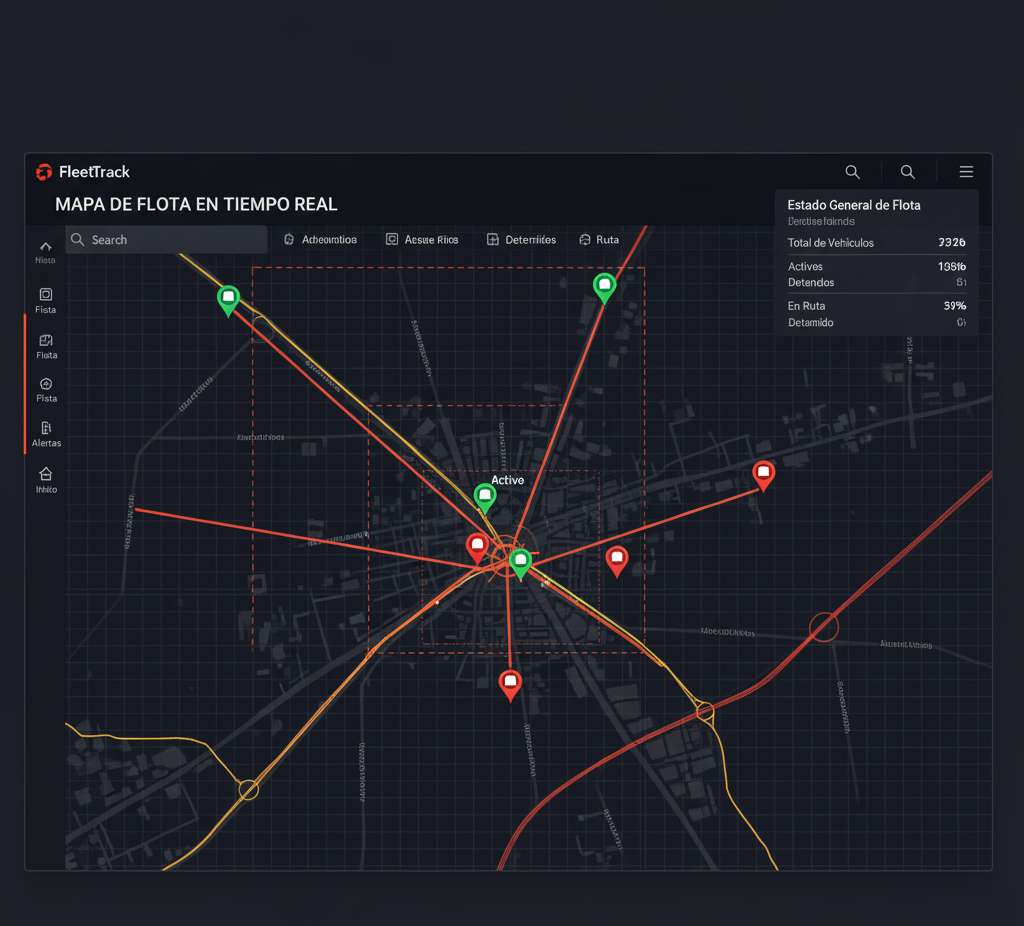The height and width of the screenshot is (926, 1024).
Task: Click the magnifier icon beside the hamburger menu
Action: [x=908, y=172]
